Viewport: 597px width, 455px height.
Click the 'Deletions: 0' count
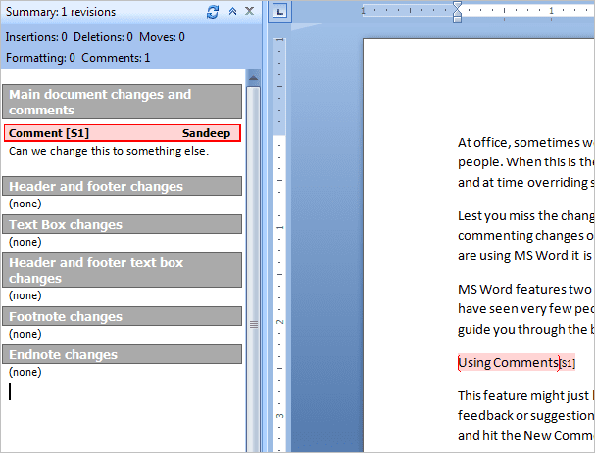103,37
